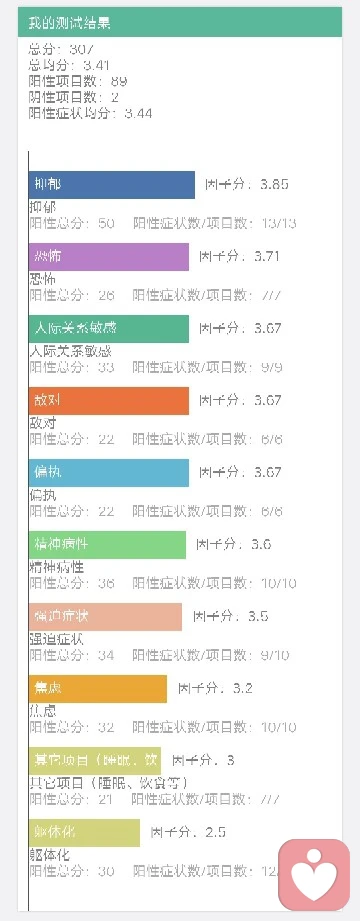
Task: Select the light blue 偏执 bar
Action: coord(109,473)
